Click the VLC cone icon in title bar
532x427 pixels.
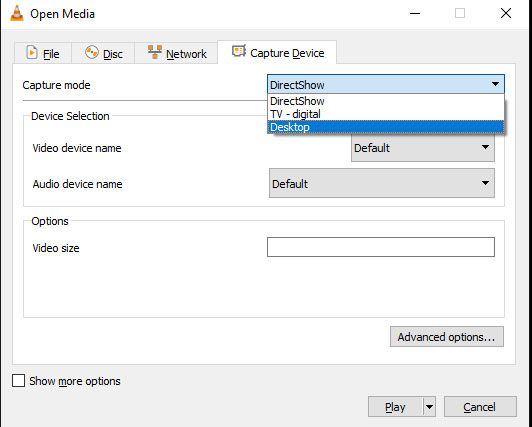tap(17, 14)
